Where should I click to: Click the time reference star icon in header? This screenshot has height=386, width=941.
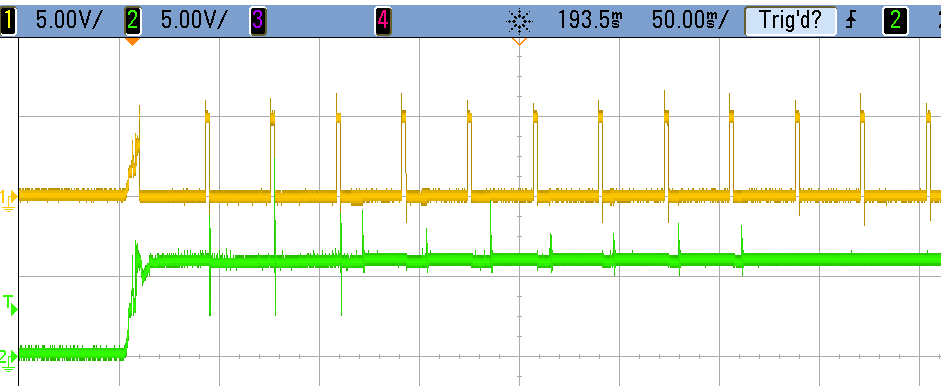point(519,22)
